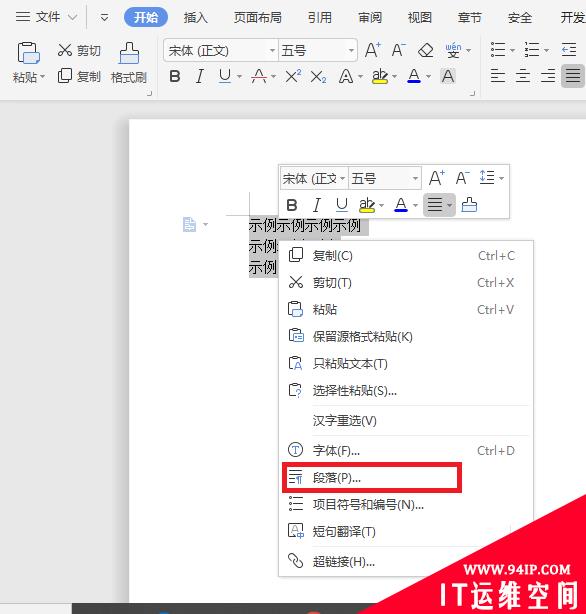Select the Format Painter (格式刷) tool

pos(129,63)
